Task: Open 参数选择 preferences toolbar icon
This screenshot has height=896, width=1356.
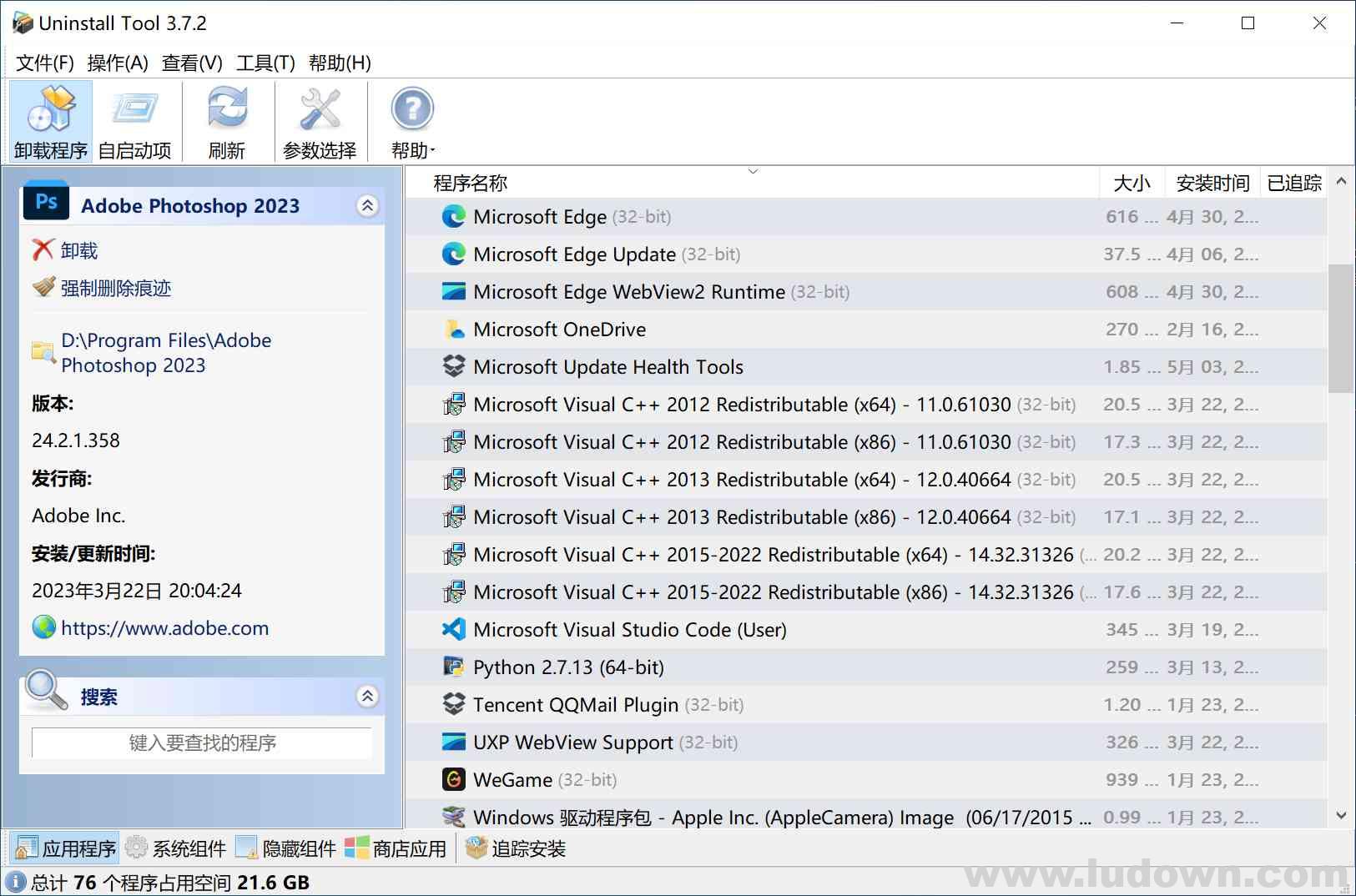Action: (x=320, y=108)
